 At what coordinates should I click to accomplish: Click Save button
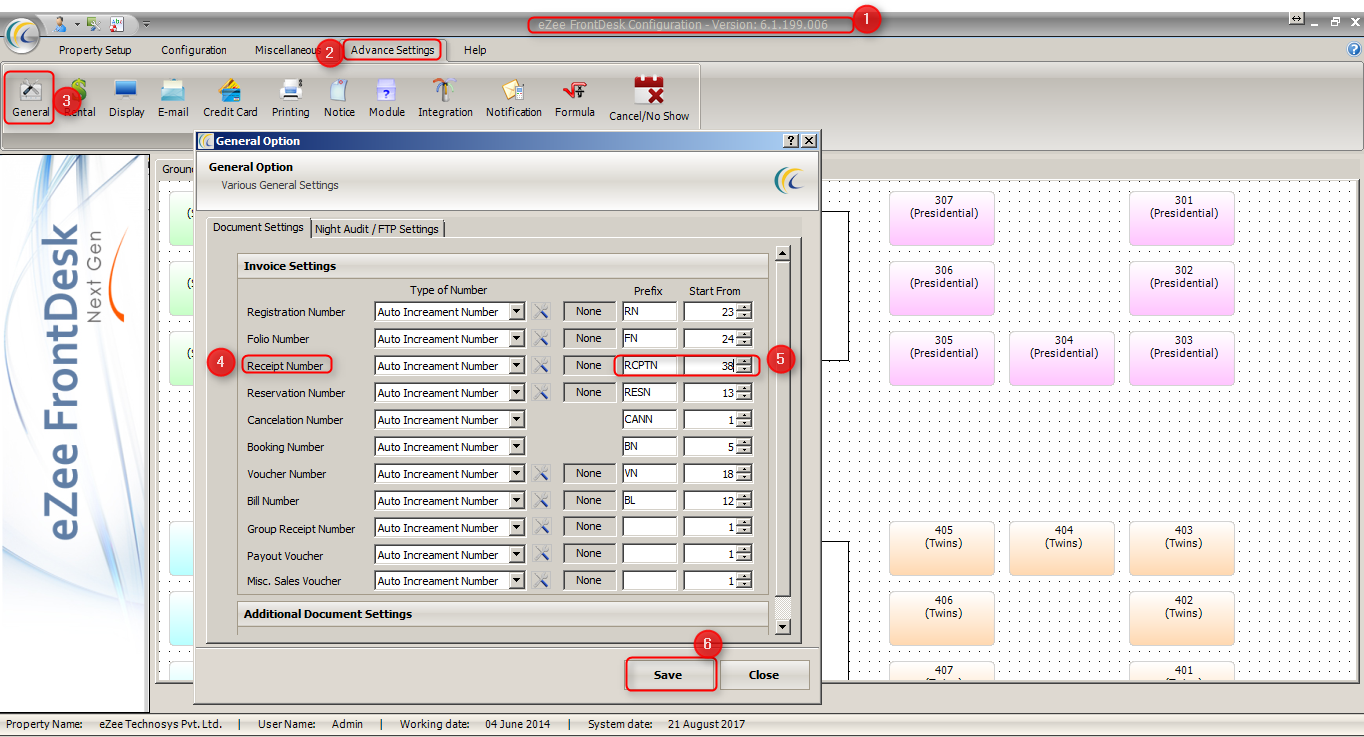click(668, 675)
